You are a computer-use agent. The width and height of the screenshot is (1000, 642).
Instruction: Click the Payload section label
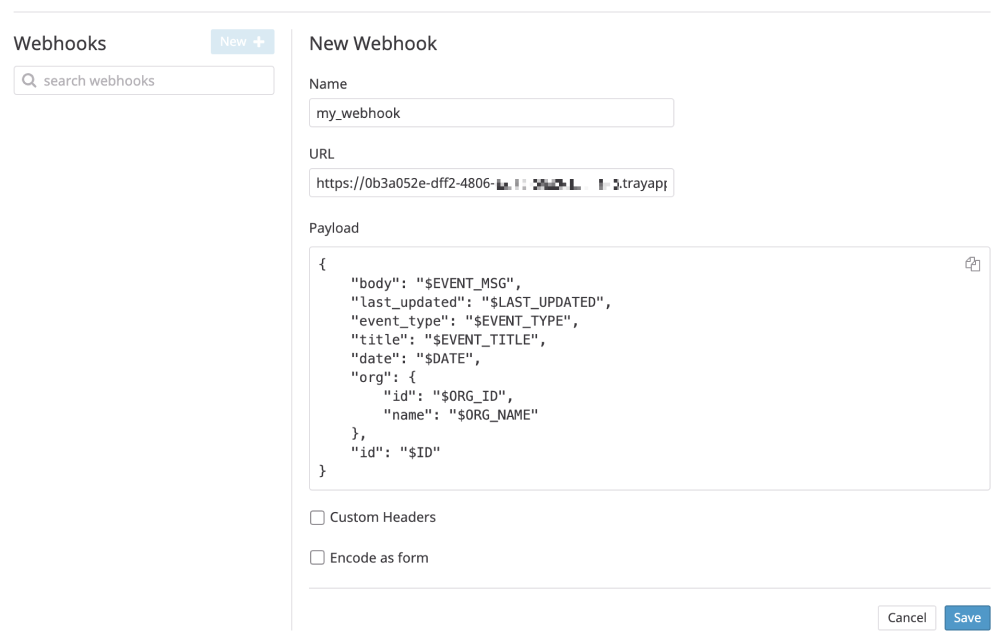(x=334, y=228)
